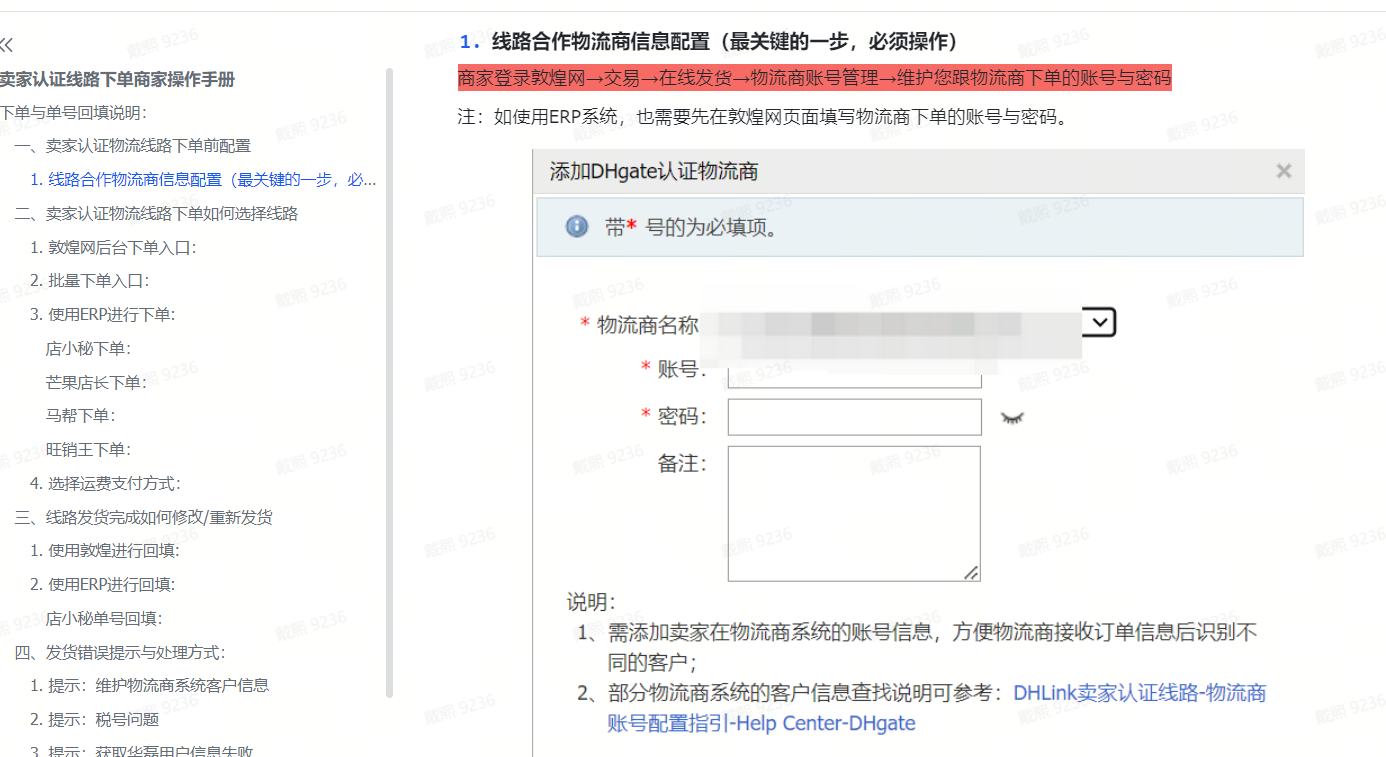Click the 带* 号的为必填项 notice text
This screenshot has height=757, width=1386.
(692, 227)
